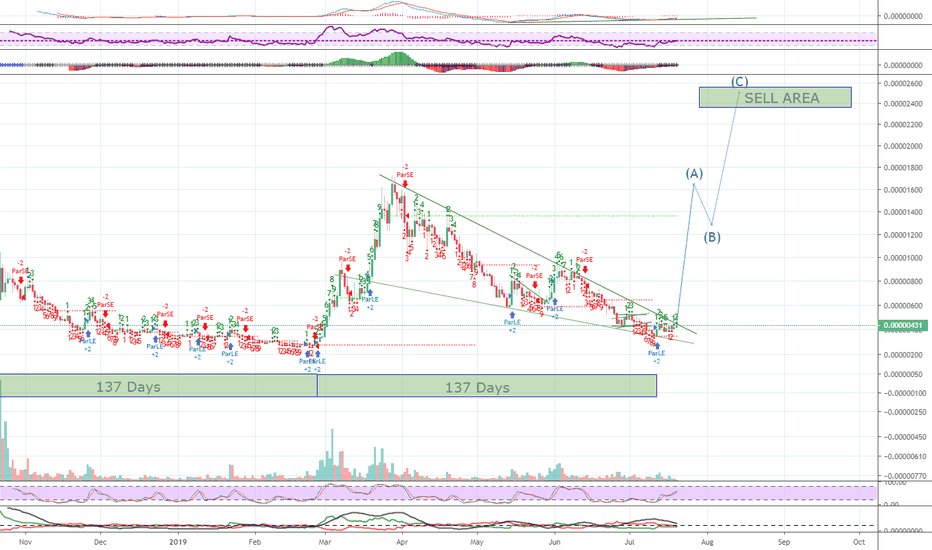Click the 0.00000600 price axis label
Viewport: 932px width, 550px height.
coord(903,306)
